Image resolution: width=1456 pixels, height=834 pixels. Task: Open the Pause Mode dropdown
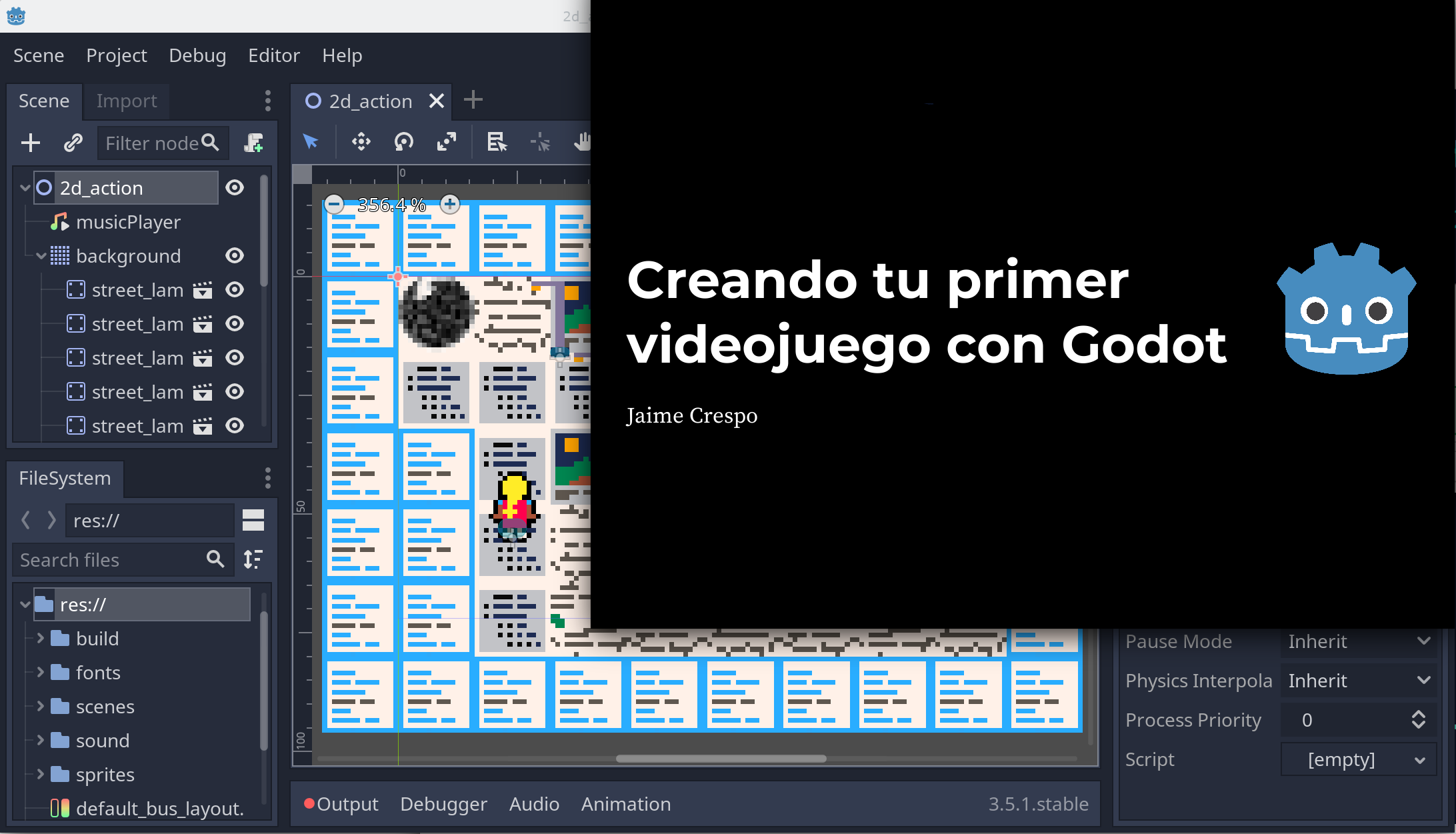coord(1357,641)
